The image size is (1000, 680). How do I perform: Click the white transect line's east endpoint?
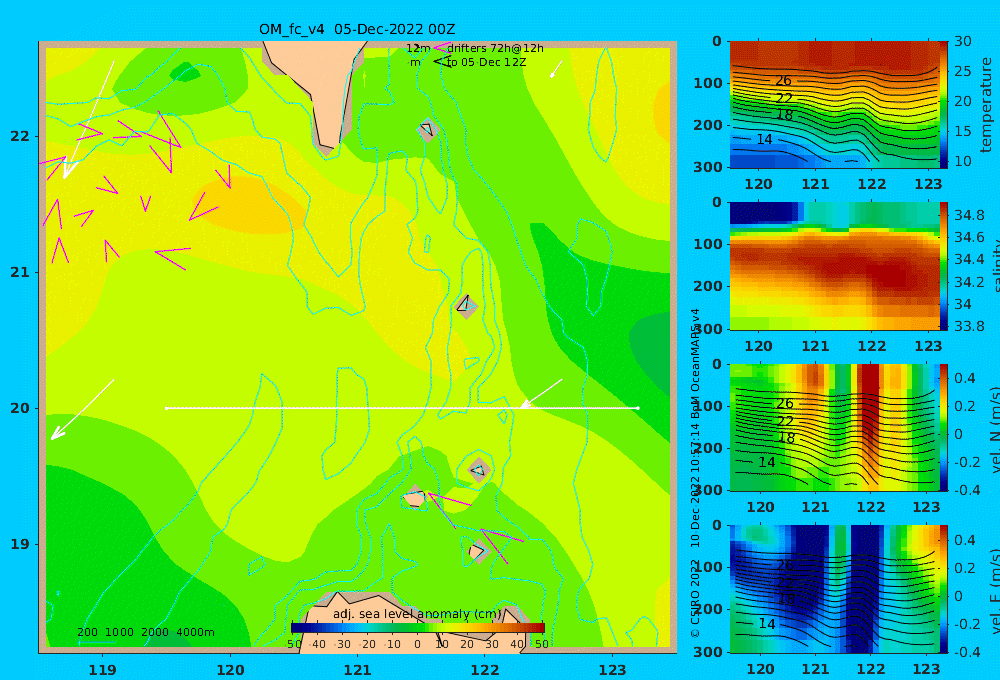pyautogui.click(x=638, y=408)
